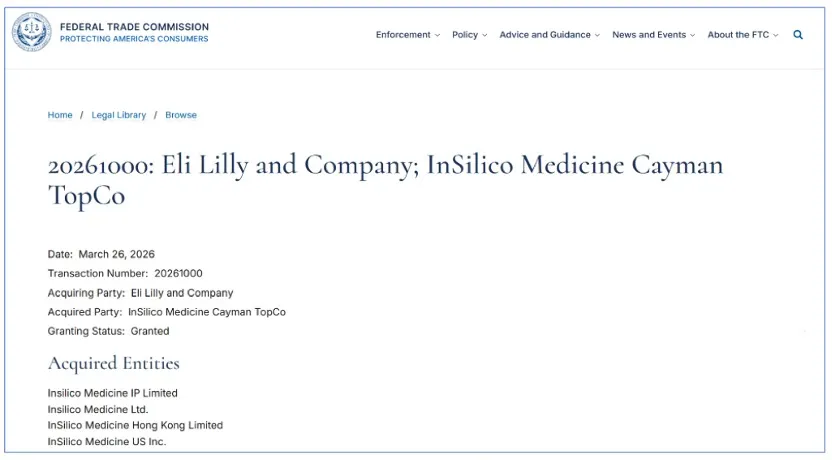
Task: Click the FTC seal logo
Action: (x=31, y=33)
